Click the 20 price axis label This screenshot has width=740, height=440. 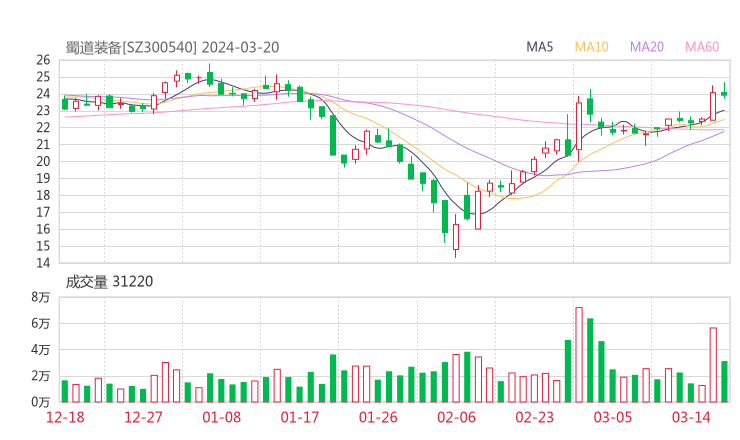point(43,161)
